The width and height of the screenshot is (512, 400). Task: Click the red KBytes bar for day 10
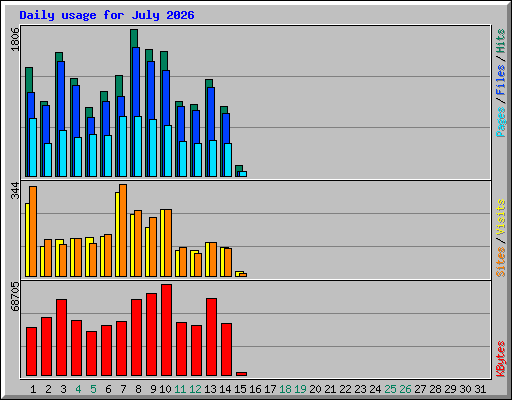coord(166,330)
